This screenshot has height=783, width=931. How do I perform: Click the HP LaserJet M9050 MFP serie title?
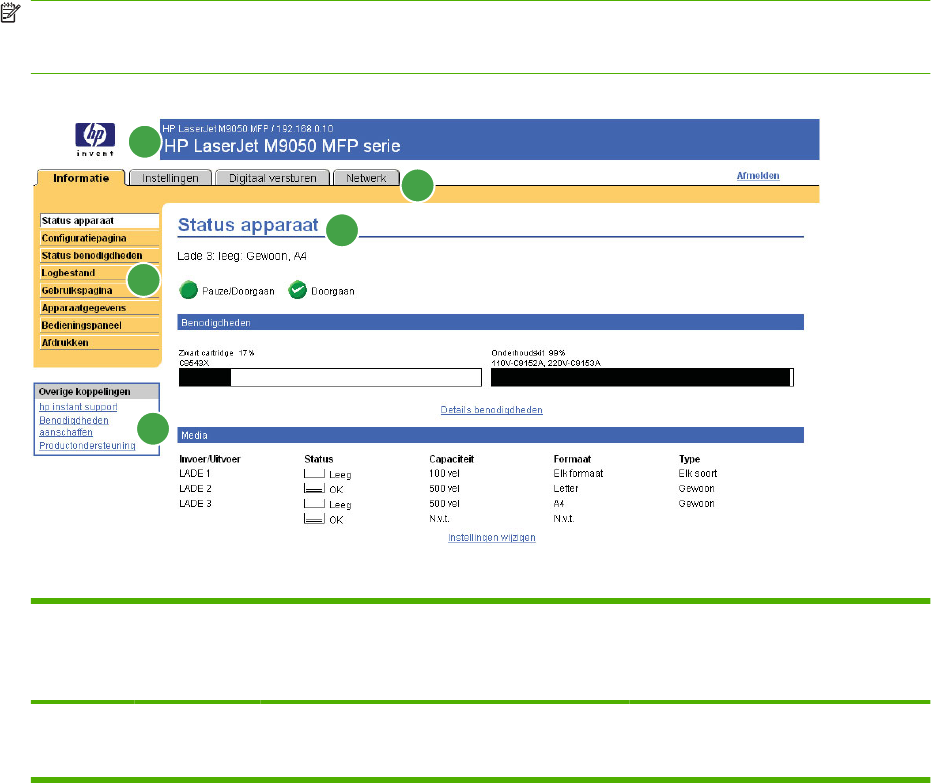click(282, 146)
